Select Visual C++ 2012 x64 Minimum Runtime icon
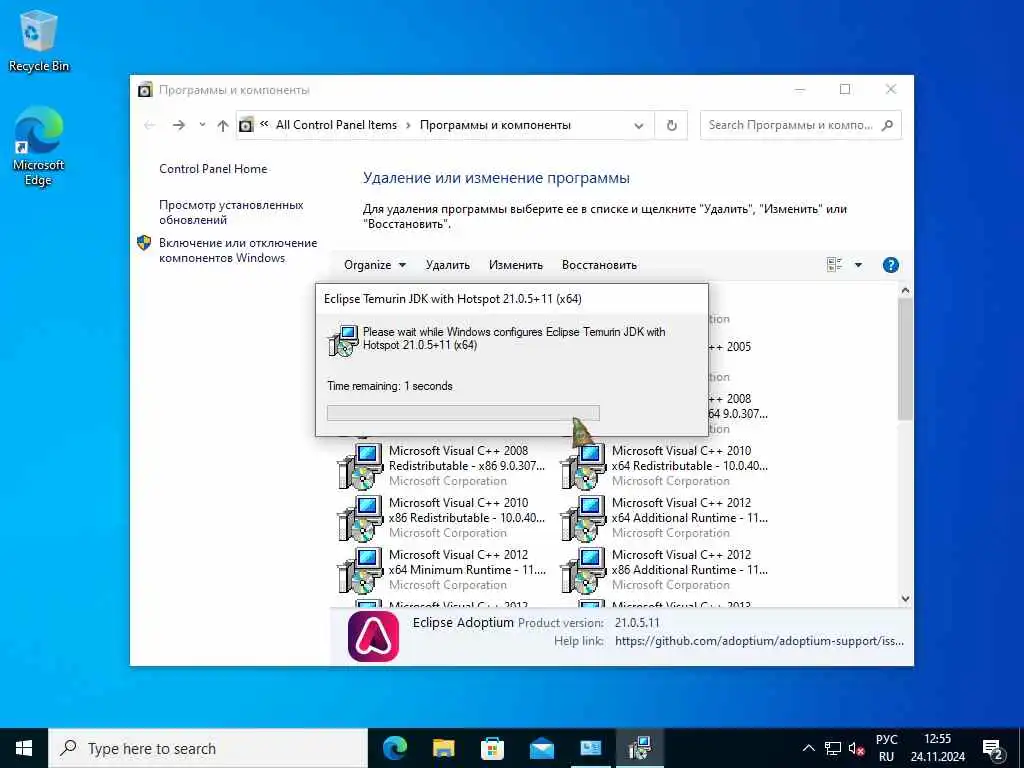The image size is (1024, 768). [359, 570]
